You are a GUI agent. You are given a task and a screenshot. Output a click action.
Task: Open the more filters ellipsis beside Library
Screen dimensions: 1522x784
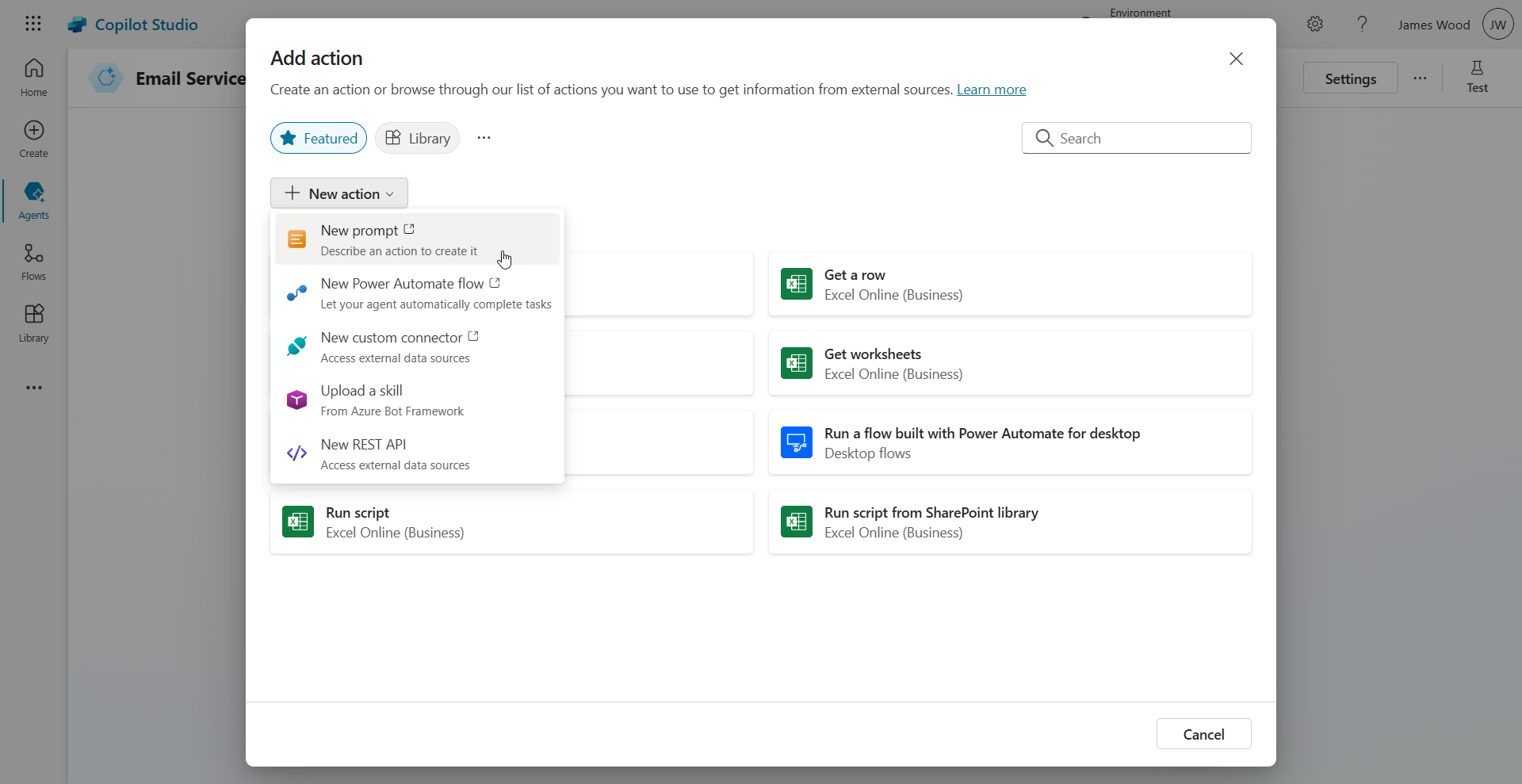pos(484,138)
